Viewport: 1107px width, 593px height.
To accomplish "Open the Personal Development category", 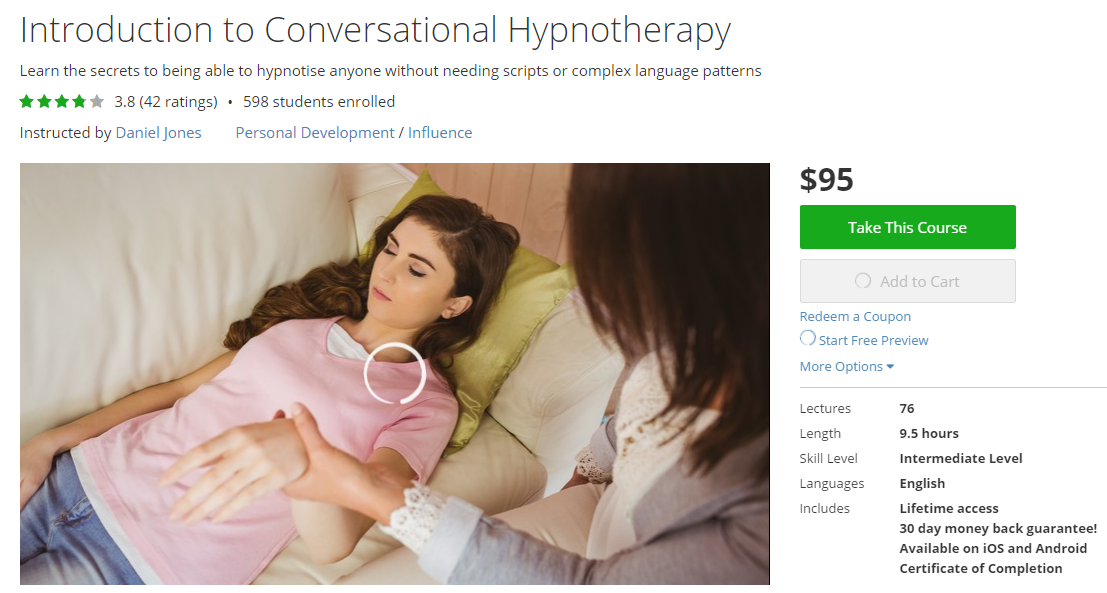I will point(315,133).
